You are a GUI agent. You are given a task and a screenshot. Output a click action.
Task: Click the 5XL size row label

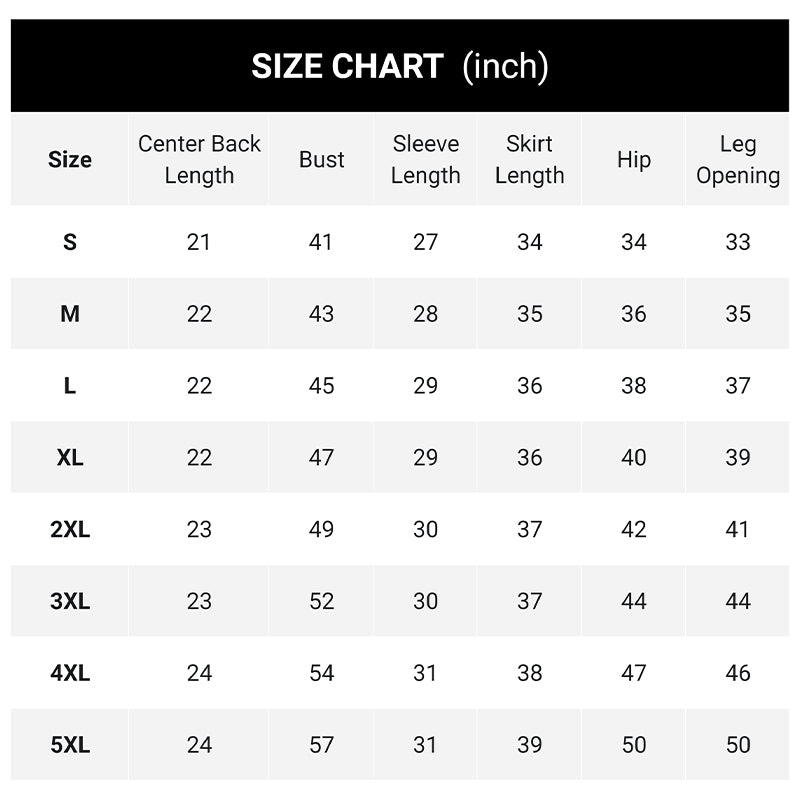point(70,746)
